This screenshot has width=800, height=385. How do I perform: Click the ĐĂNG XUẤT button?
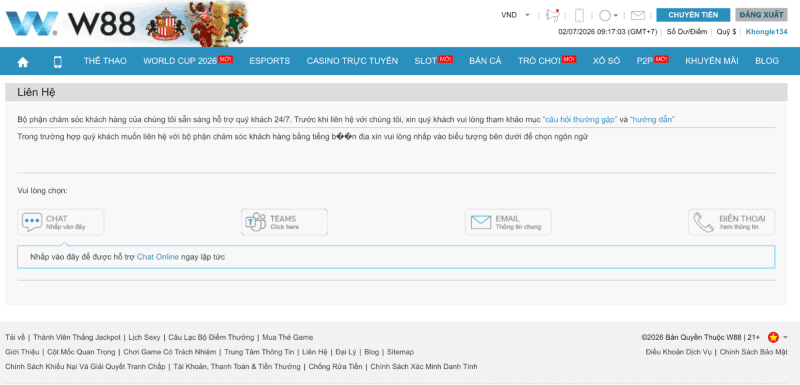click(761, 15)
